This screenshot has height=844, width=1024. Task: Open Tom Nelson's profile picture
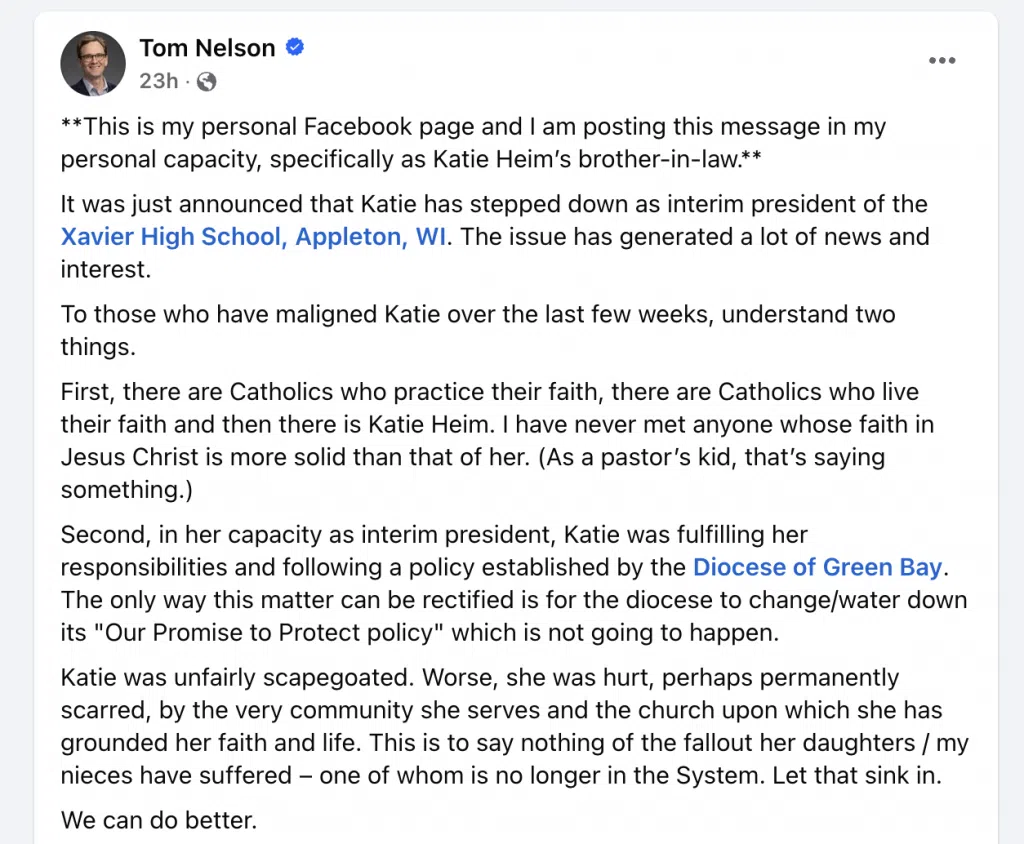(x=93, y=63)
